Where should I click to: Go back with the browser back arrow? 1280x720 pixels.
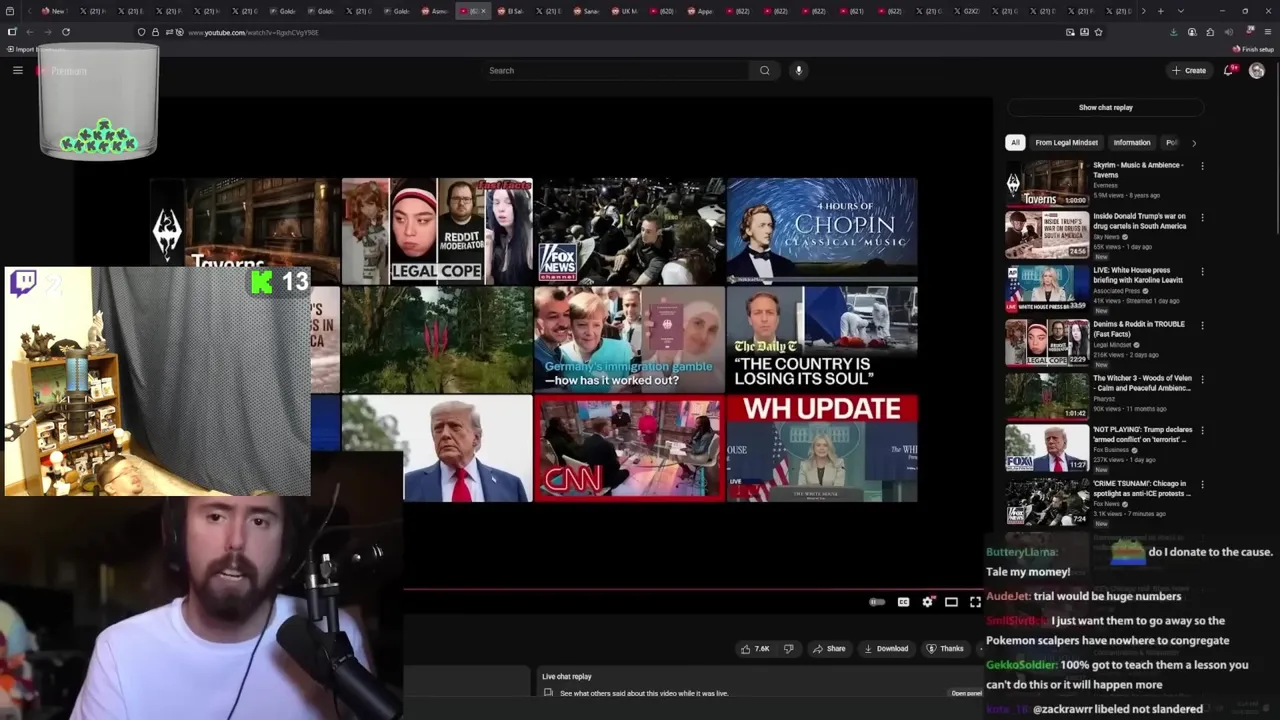(x=30, y=32)
